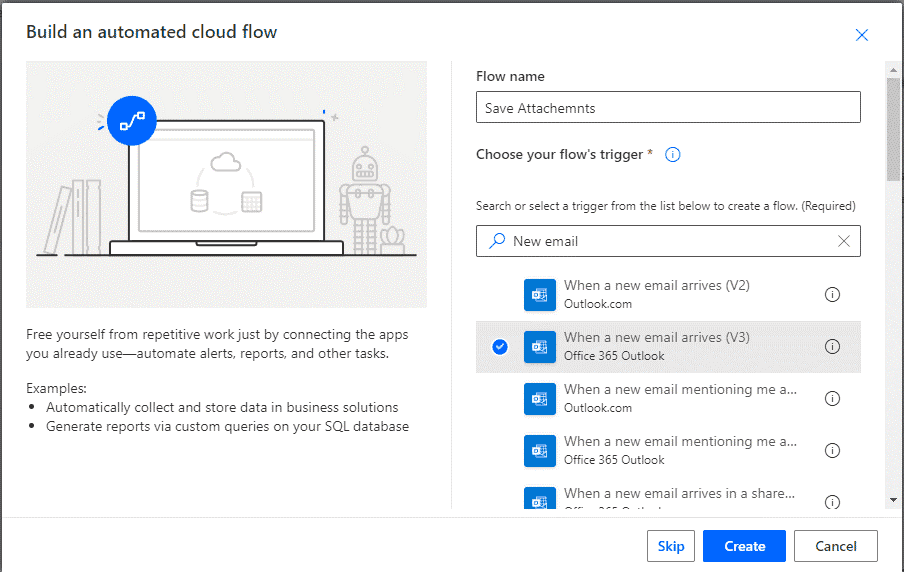Viewport: 904px width, 572px height.
Task: Click info icon for Outlook.com mentioning me trigger
Action: pos(832,398)
